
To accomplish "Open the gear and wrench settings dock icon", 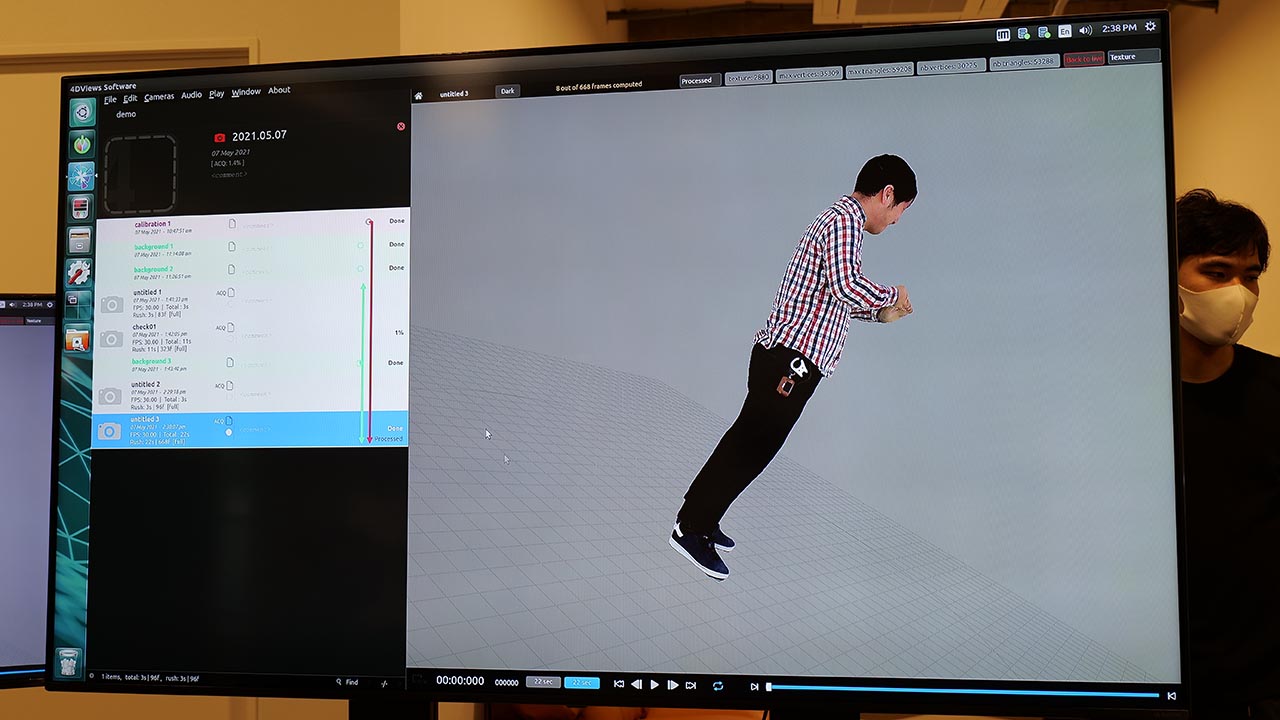I will click(x=78, y=272).
